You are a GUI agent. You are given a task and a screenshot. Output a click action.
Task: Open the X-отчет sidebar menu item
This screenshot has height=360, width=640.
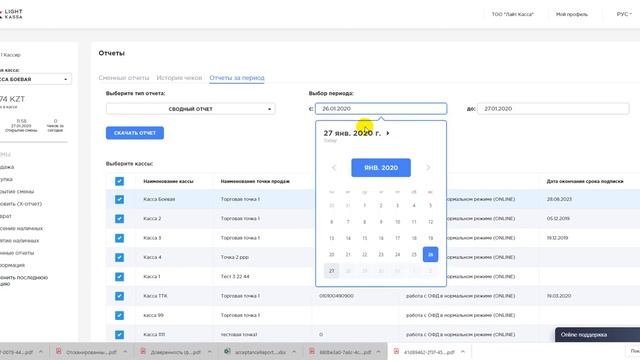(21, 204)
